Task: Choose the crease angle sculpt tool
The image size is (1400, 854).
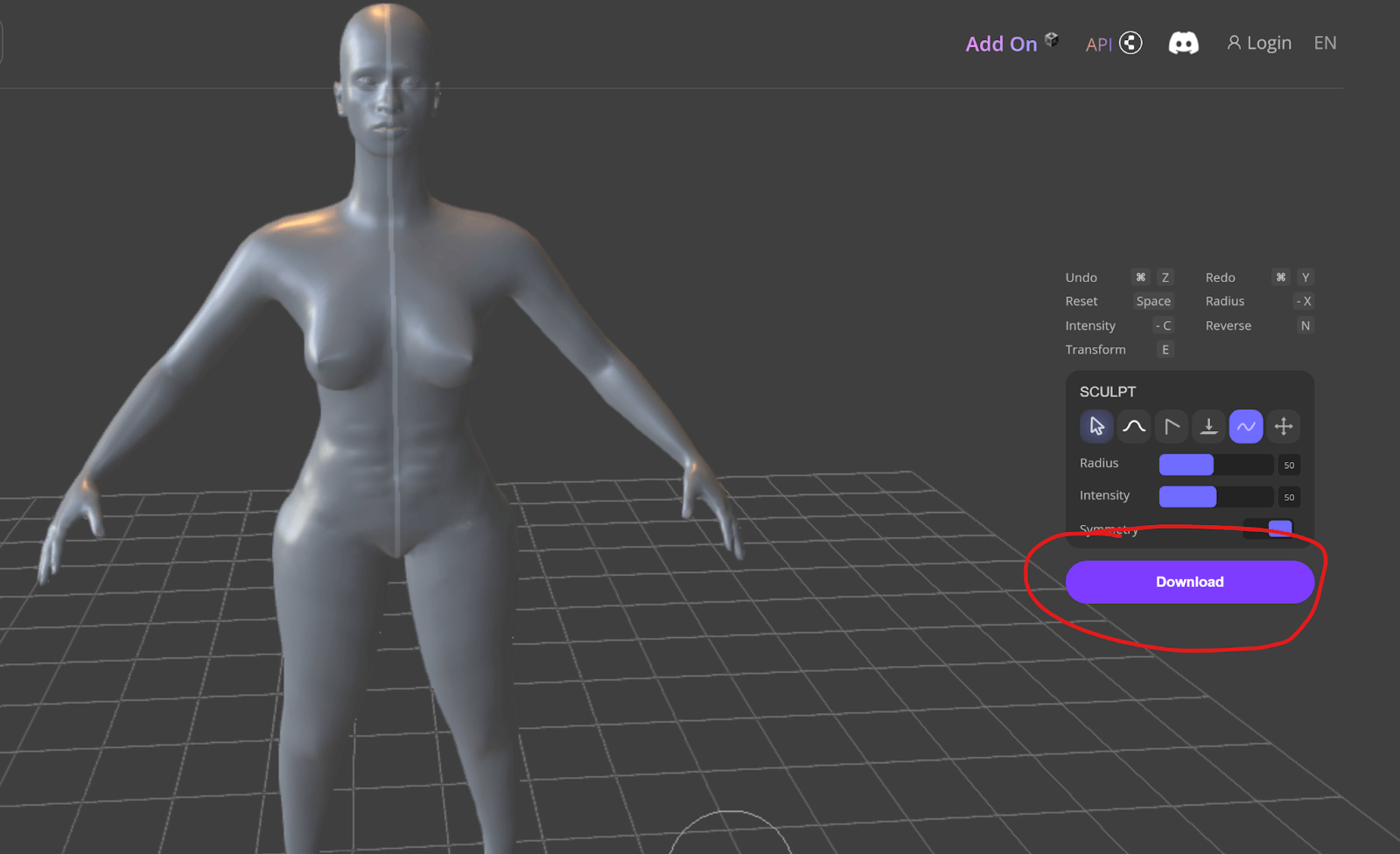Action: (1171, 426)
